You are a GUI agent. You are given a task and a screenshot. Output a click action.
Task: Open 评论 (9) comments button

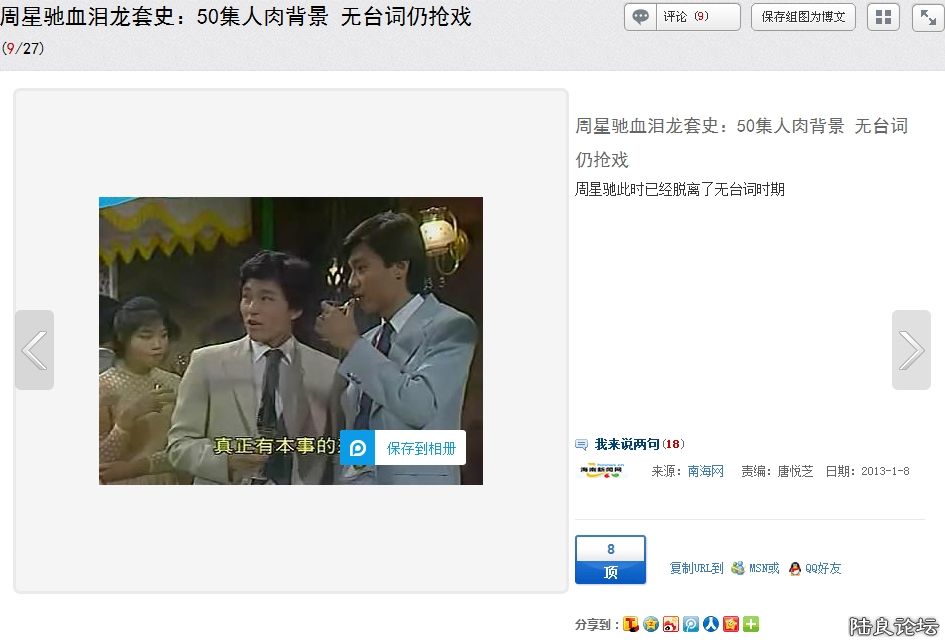[682, 17]
